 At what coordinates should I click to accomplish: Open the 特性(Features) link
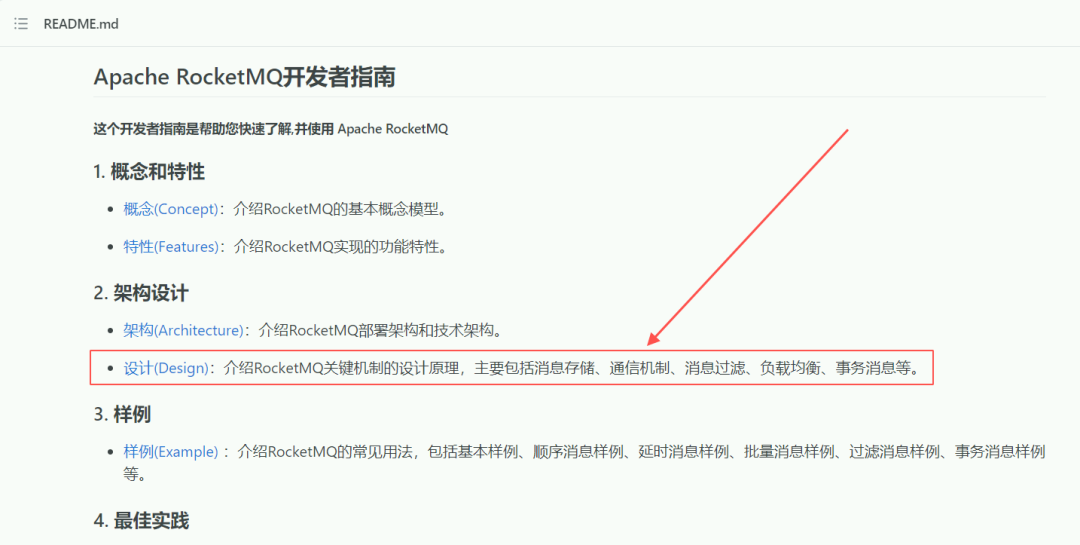click(171, 247)
